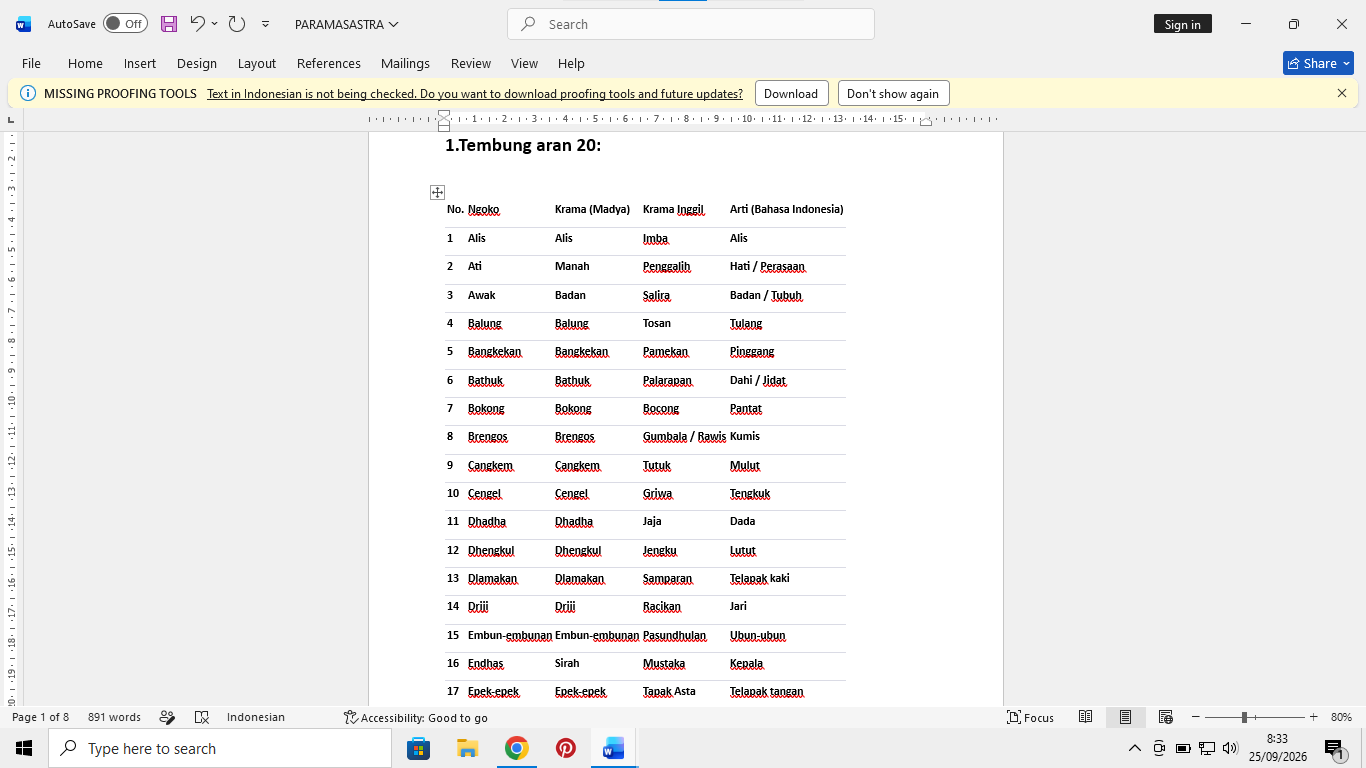Select Print Layout view icon
This screenshot has height=768, width=1366.
(1125, 717)
